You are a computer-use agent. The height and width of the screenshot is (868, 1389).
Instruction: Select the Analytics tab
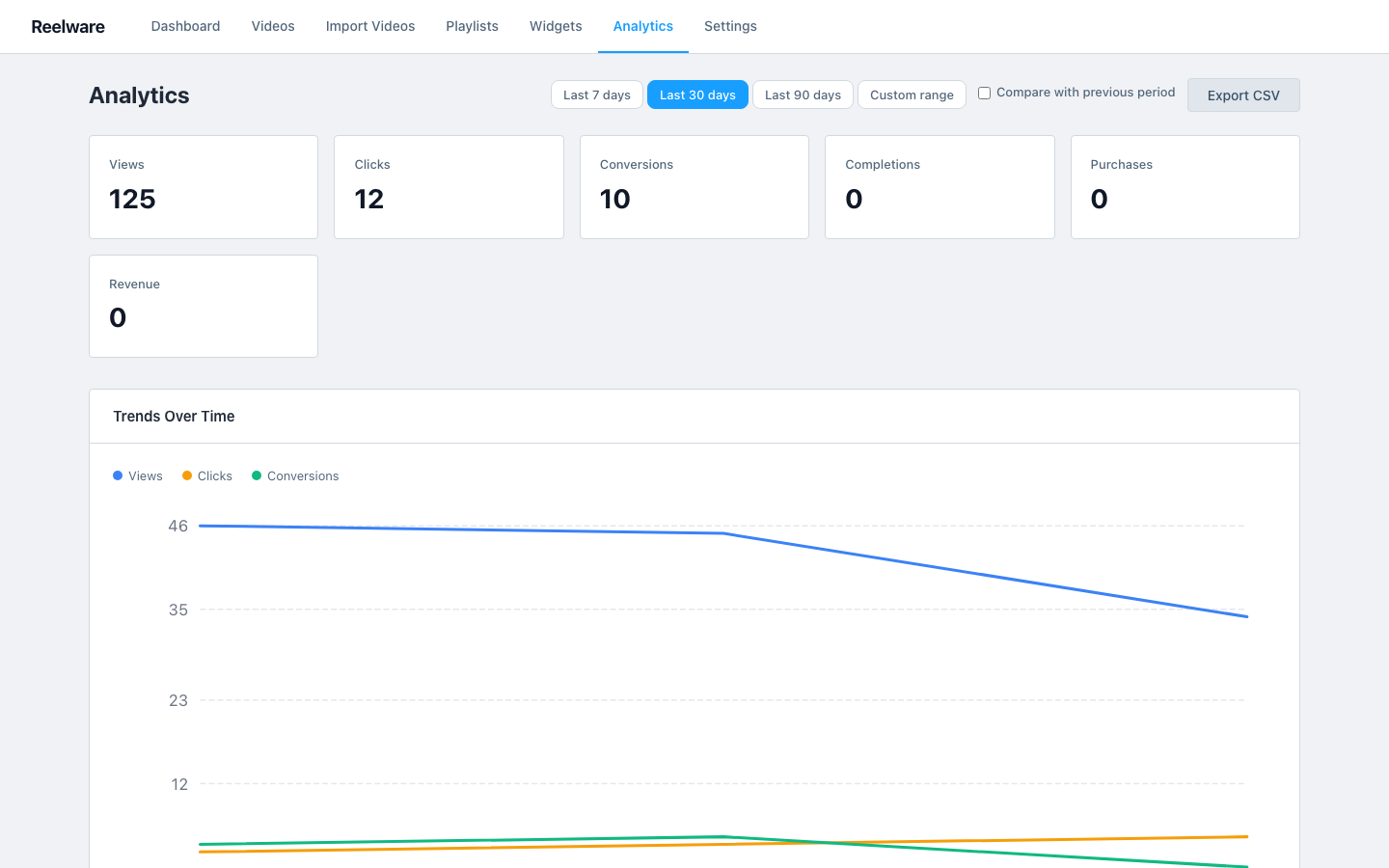[643, 26]
